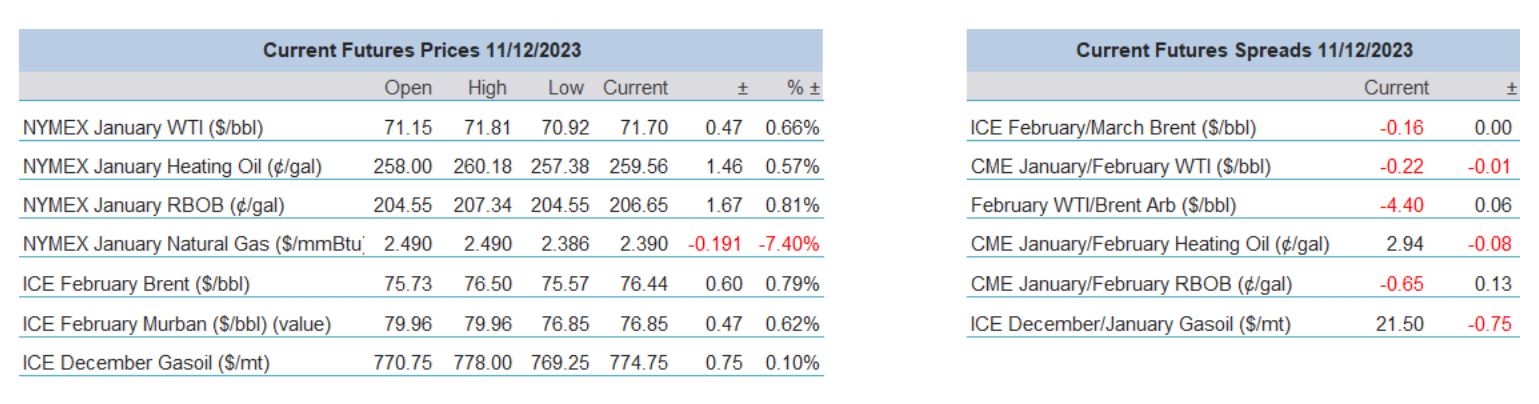
Task: Select the ICE February/March Brent spread label
Action: tap(1113, 128)
